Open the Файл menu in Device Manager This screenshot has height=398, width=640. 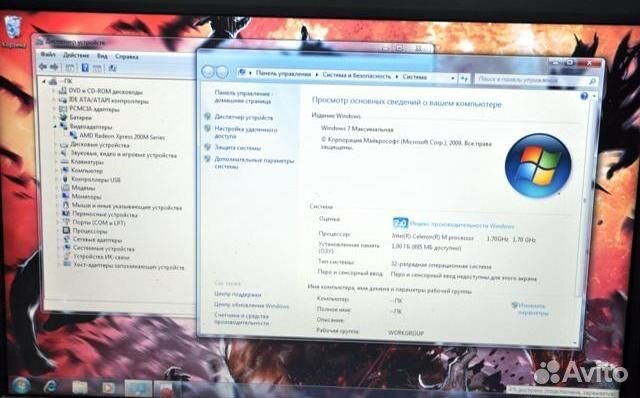pyautogui.click(x=48, y=55)
